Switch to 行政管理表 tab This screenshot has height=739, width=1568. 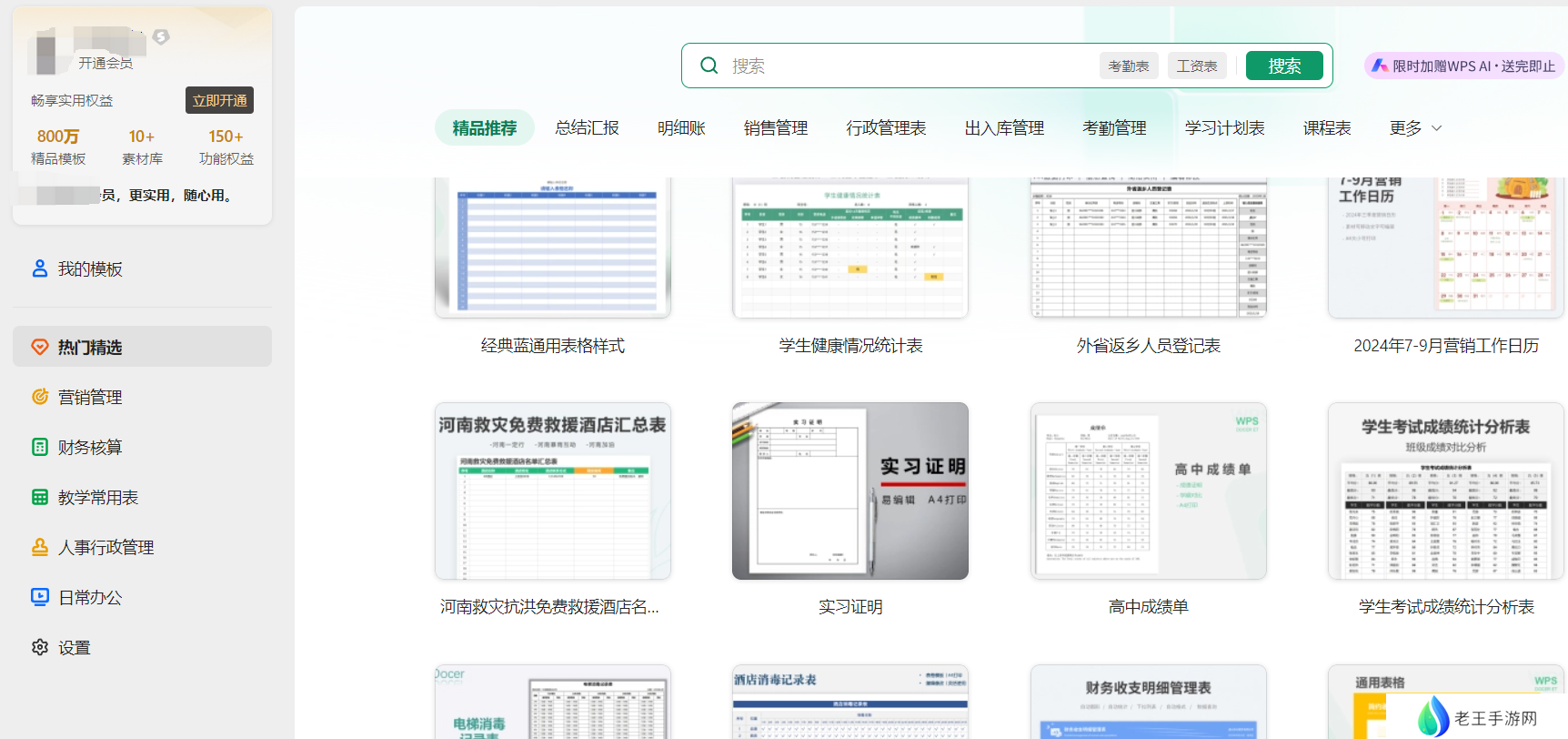(x=886, y=128)
